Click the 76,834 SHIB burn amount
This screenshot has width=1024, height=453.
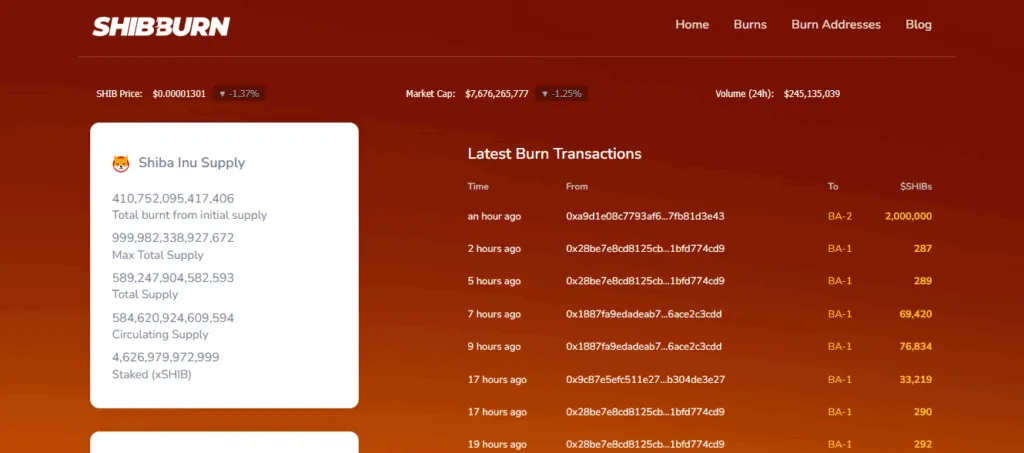(x=916, y=347)
